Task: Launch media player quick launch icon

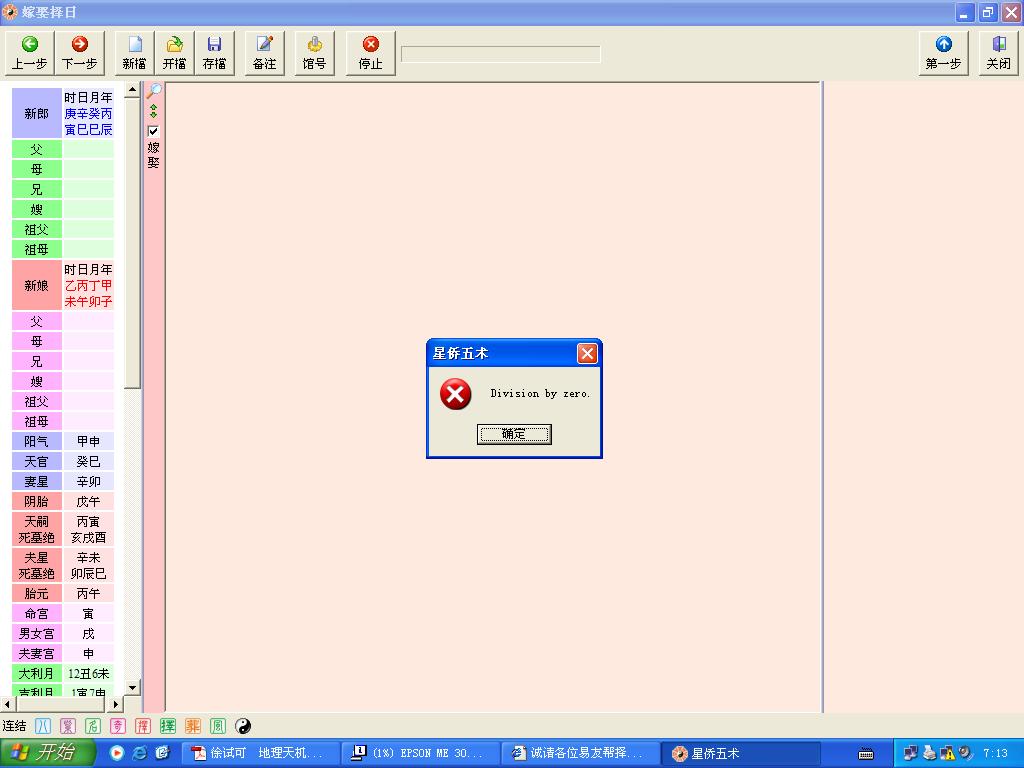Action: [117, 753]
